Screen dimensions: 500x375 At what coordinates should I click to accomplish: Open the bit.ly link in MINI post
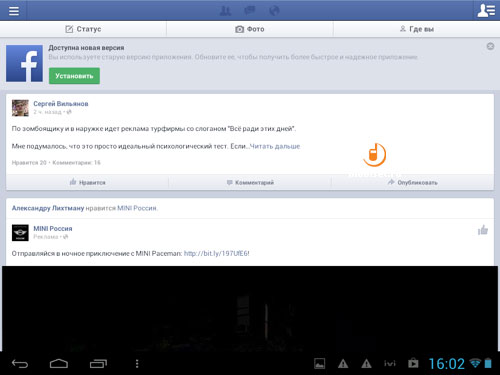tap(216, 253)
